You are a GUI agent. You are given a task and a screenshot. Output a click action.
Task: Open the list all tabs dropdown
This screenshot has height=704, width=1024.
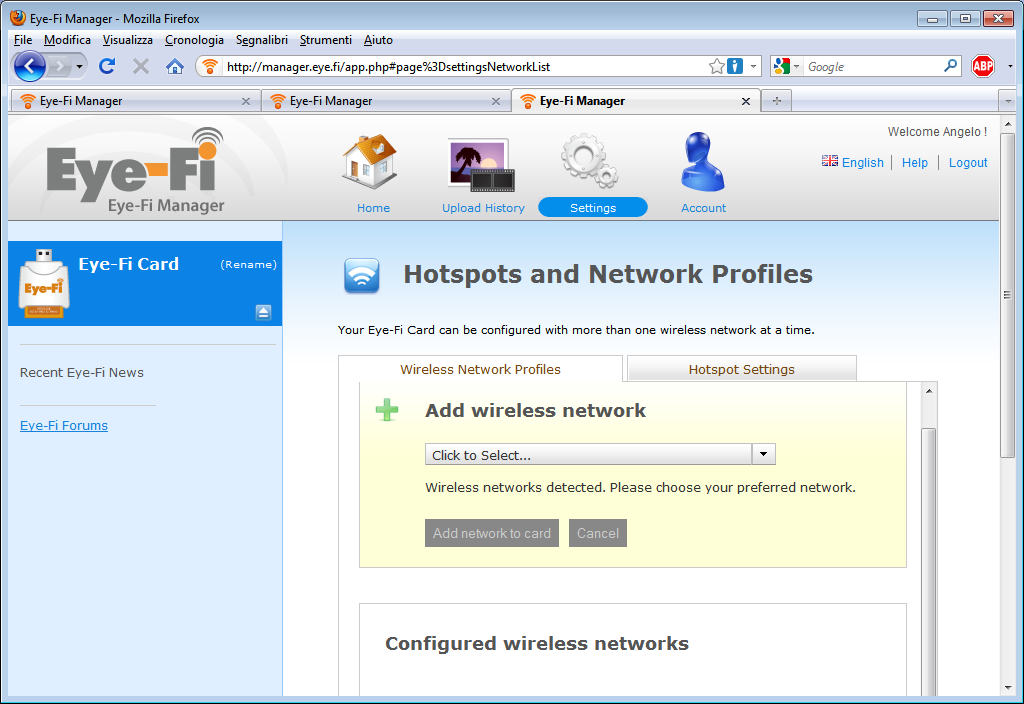1008,101
